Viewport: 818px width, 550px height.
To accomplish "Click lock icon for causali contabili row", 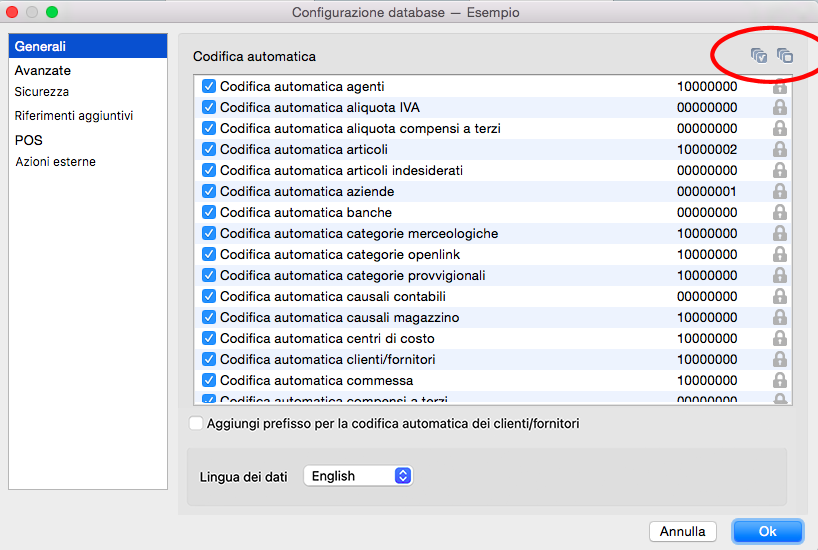I will coord(780,297).
